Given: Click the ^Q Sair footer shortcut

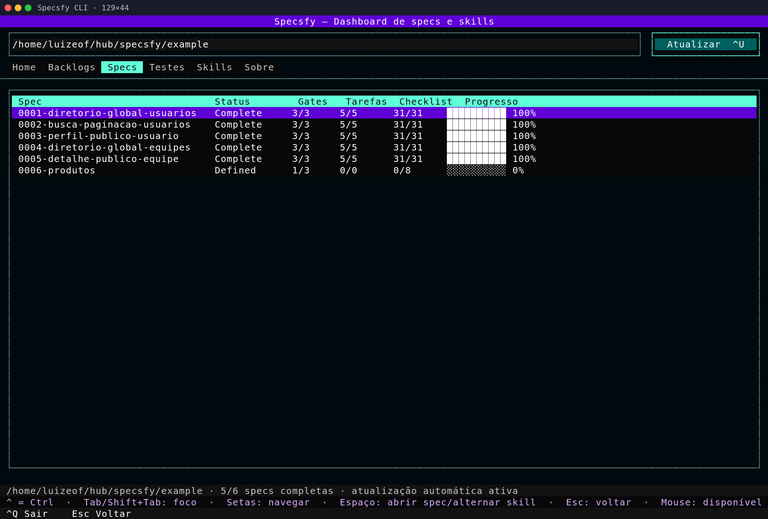Looking at the screenshot, I should tap(27, 514).
